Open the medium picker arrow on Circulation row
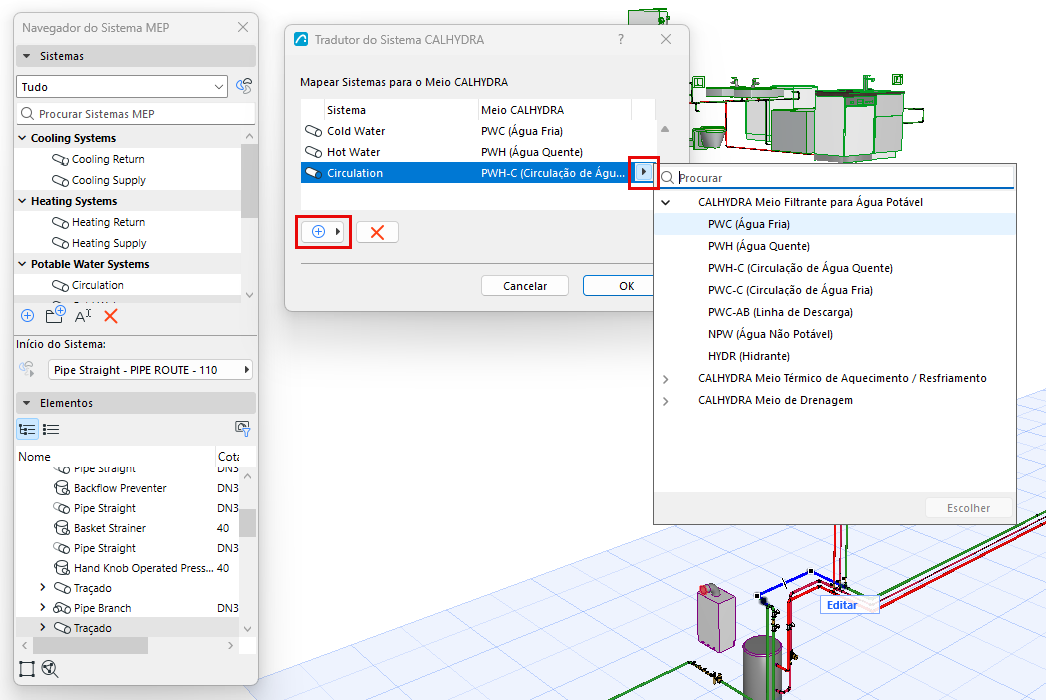The image size is (1046, 700). click(x=643, y=172)
